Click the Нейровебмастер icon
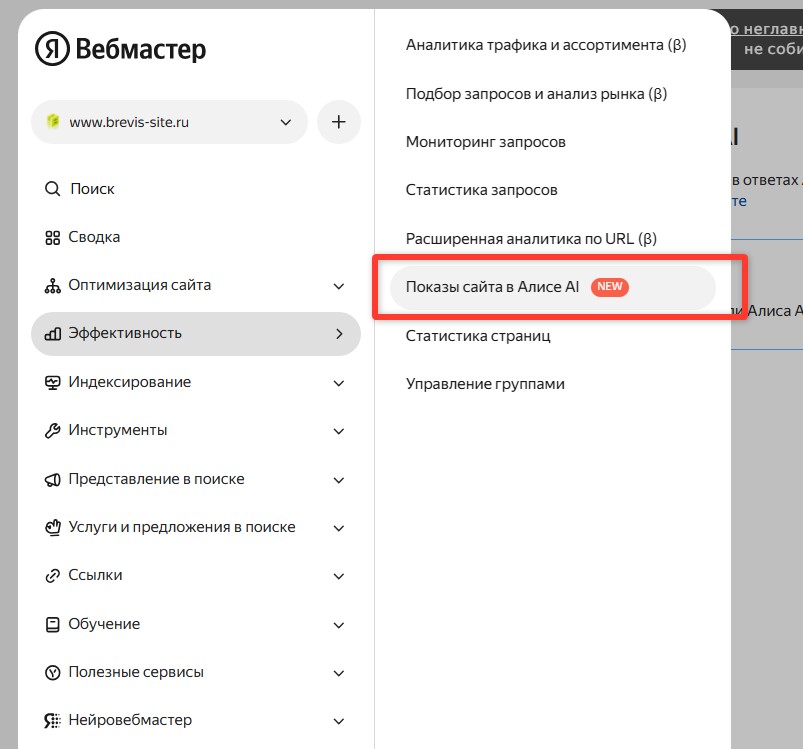This screenshot has width=803, height=749. (52, 720)
